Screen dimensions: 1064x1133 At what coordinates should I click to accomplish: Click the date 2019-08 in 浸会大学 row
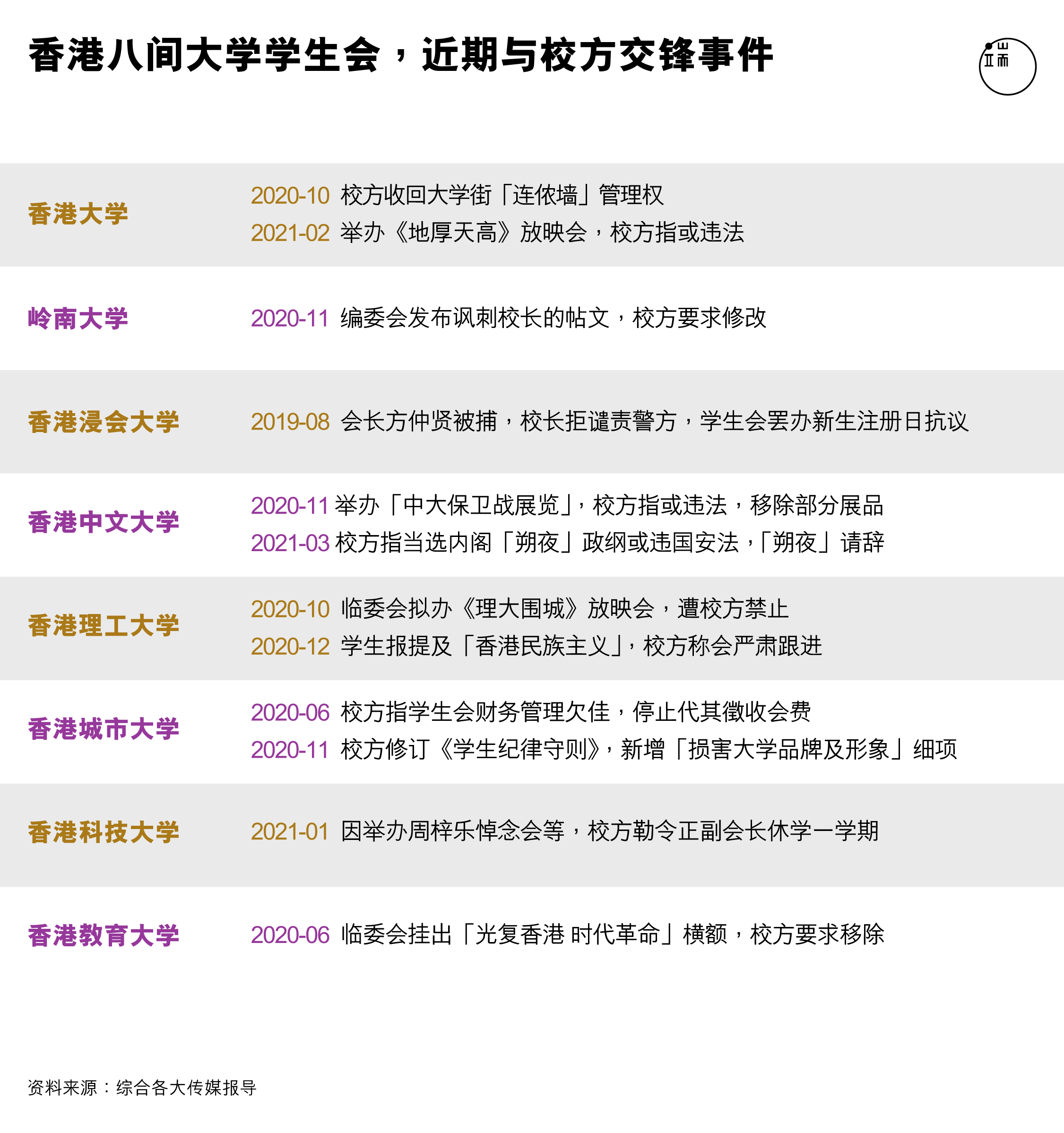(290, 422)
